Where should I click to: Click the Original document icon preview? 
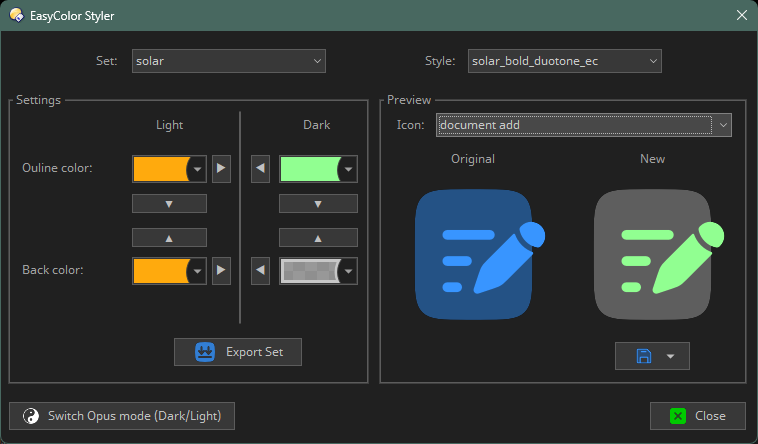coord(480,254)
